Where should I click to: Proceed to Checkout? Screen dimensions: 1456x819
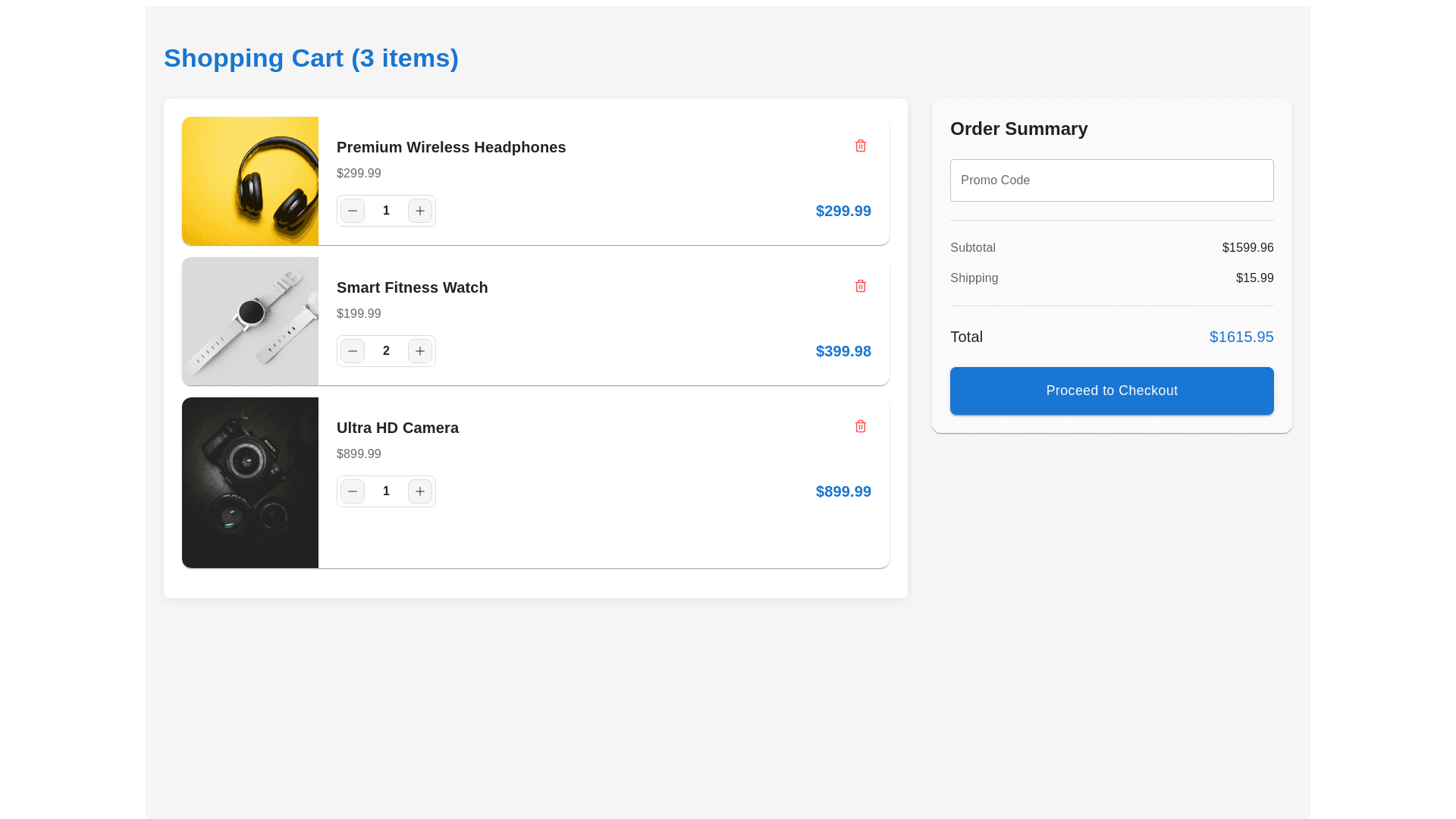[x=1112, y=391]
